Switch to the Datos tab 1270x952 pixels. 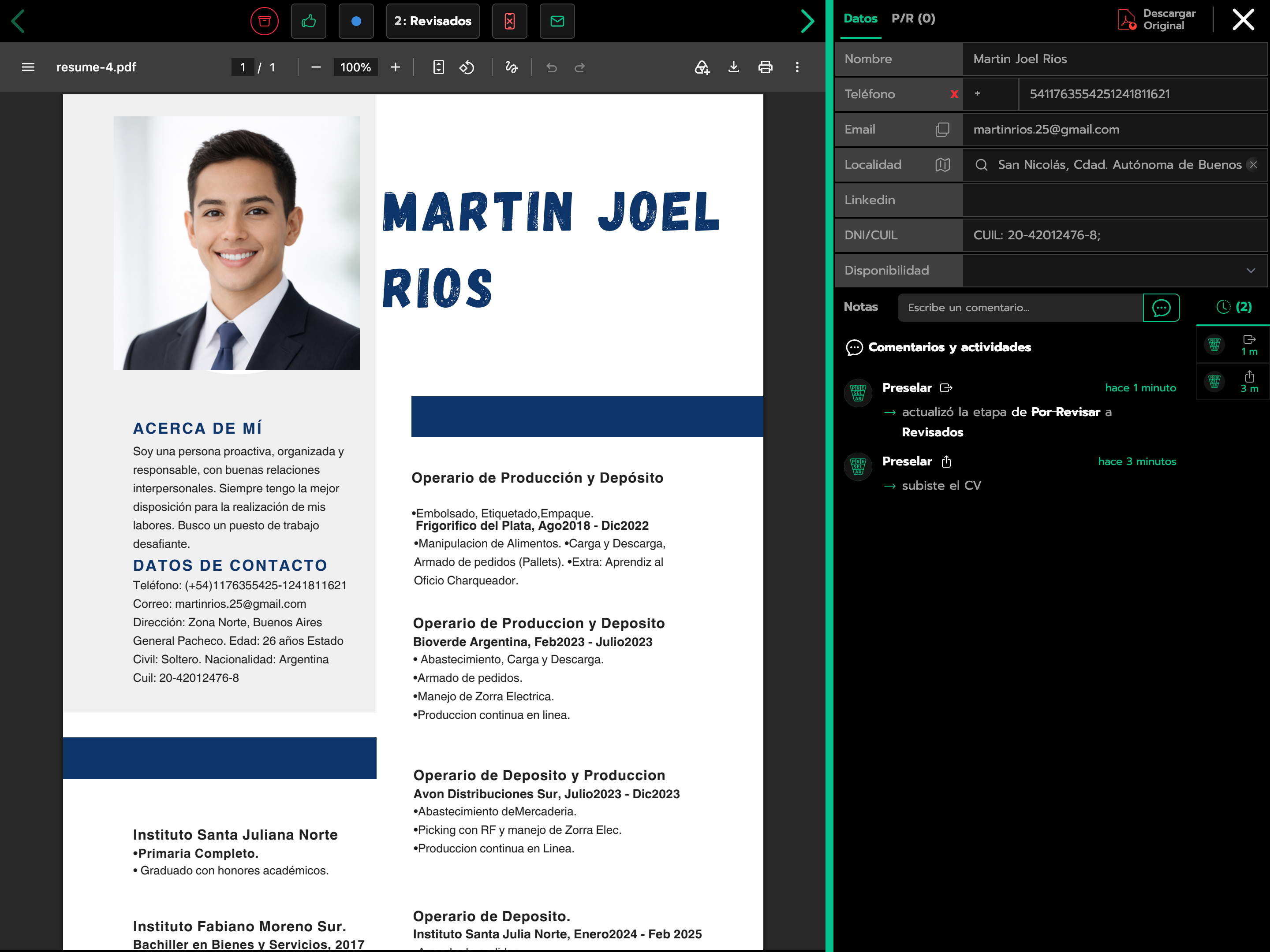click(x=860, y=19)
